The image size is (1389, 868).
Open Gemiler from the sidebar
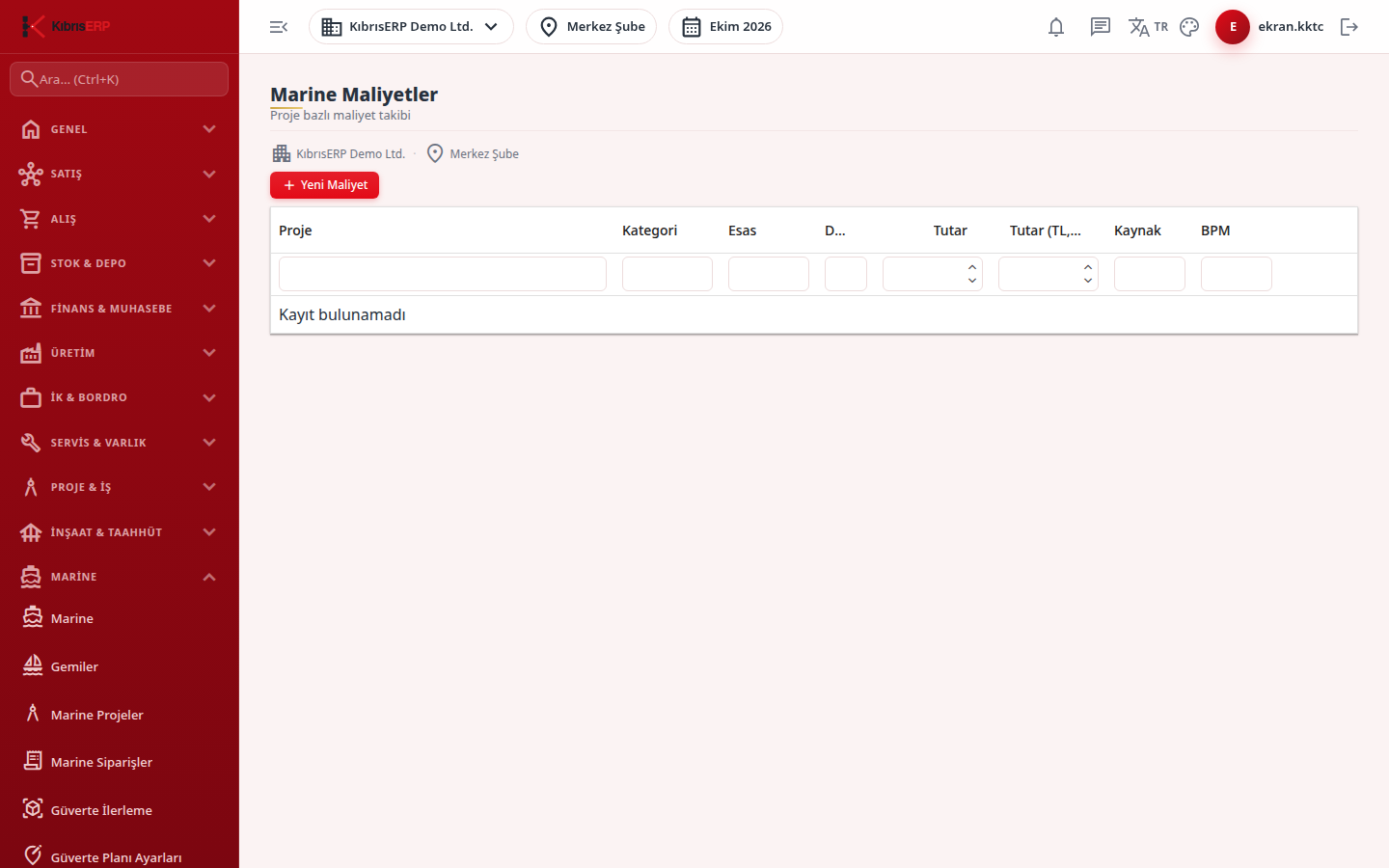[x=120, y=666]
